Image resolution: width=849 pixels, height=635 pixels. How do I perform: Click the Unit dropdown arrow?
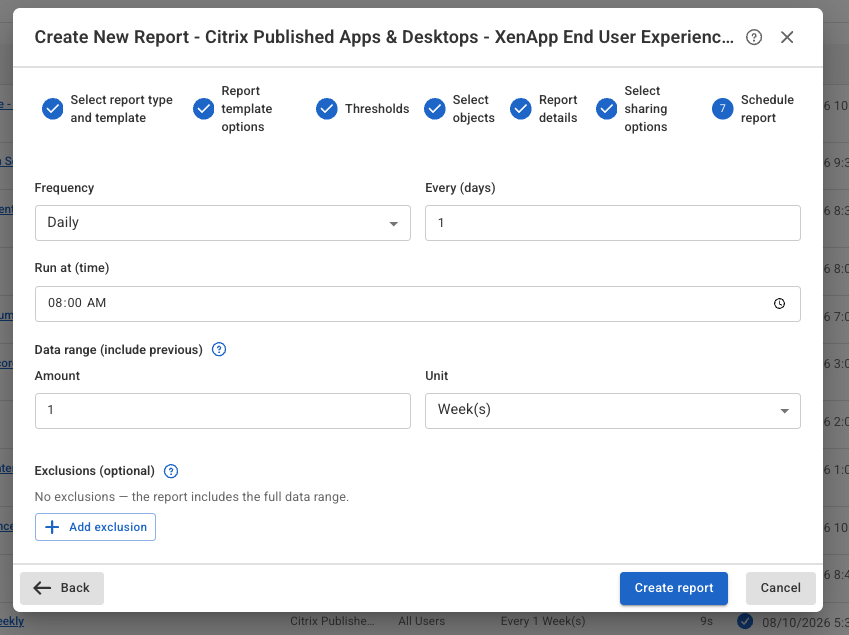coord(784,411)
